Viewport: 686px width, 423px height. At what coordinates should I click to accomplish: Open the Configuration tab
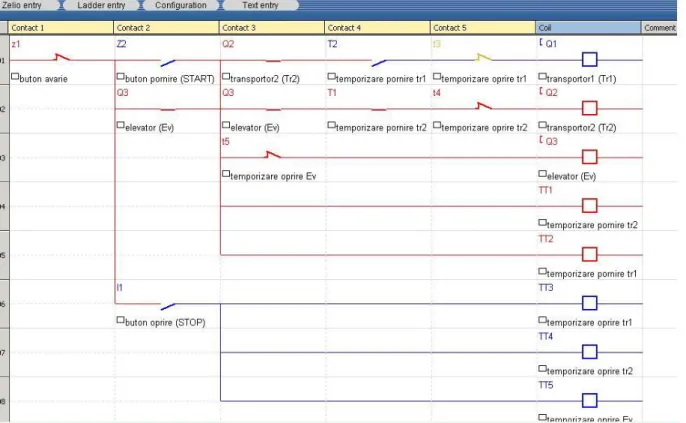click(181, 5)
